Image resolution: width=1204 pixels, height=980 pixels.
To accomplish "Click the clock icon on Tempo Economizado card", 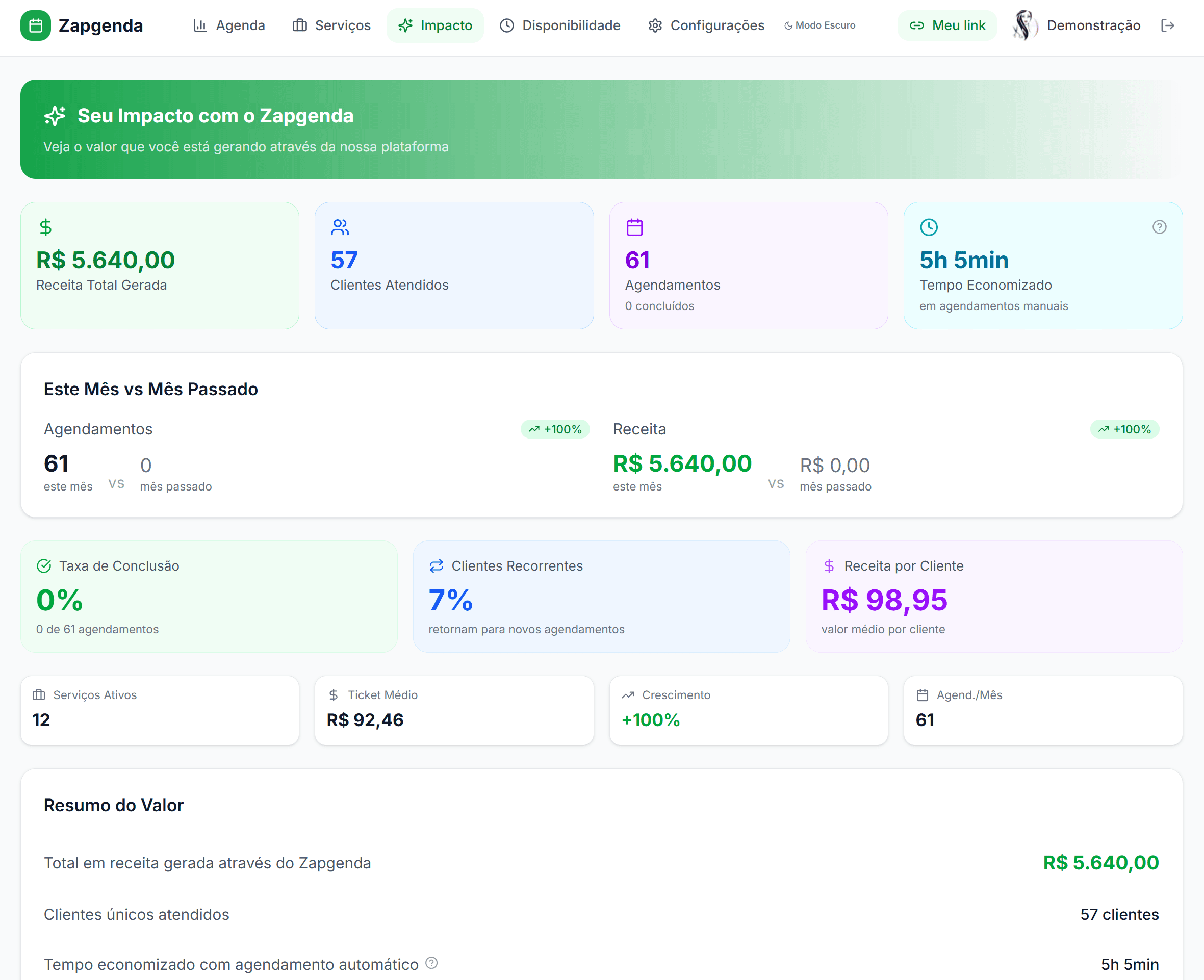I will coord(929,227).
